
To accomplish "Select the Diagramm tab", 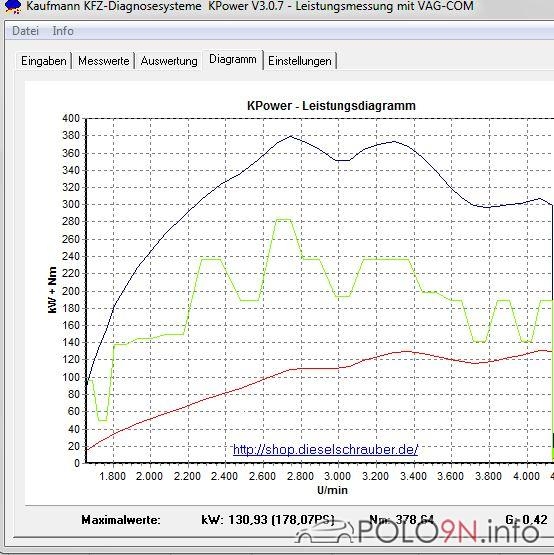I will (x=233, y=59).
